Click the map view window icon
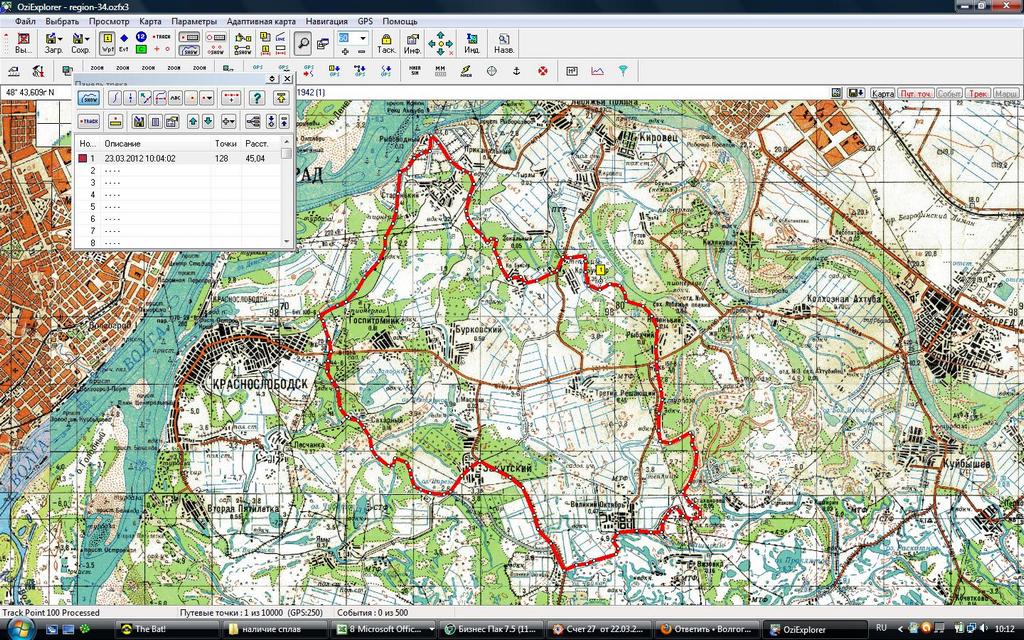 (323, 44)
